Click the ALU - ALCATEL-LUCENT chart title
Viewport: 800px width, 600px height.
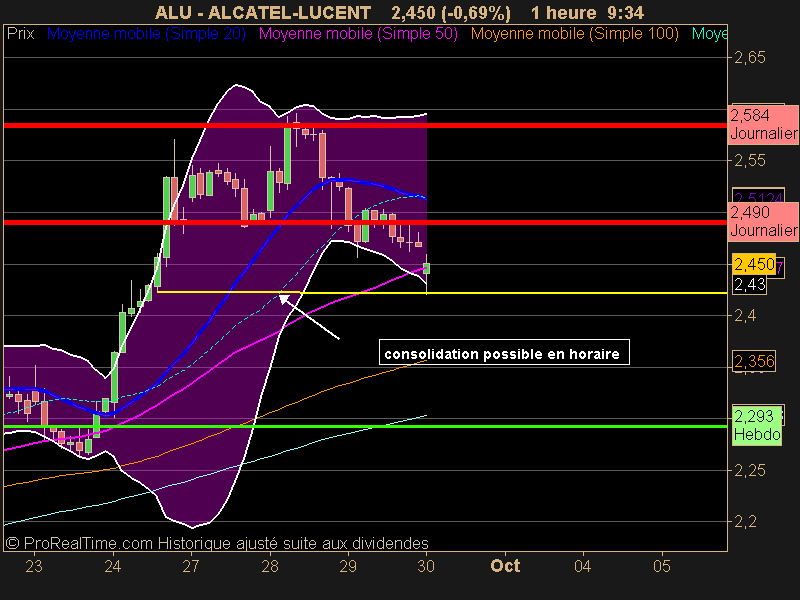click(x=263, y=13)
